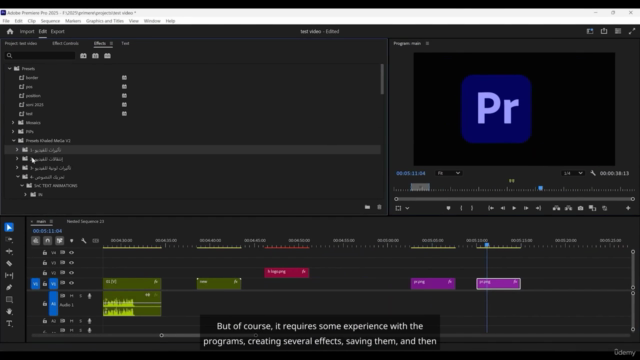The width and height of the screenshot is (640, 360).
Task: Expand the PiPs folder
Action: [13, 131]
